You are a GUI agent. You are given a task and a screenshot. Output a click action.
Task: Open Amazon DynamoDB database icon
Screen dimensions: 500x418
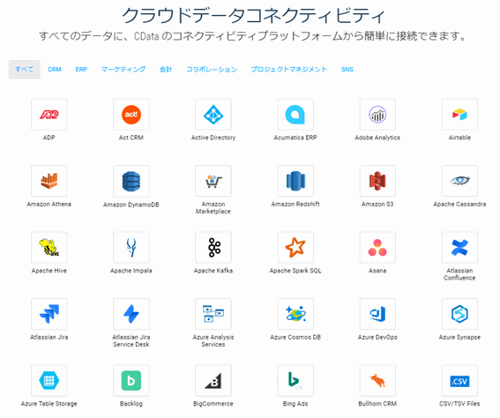(131, 181)
